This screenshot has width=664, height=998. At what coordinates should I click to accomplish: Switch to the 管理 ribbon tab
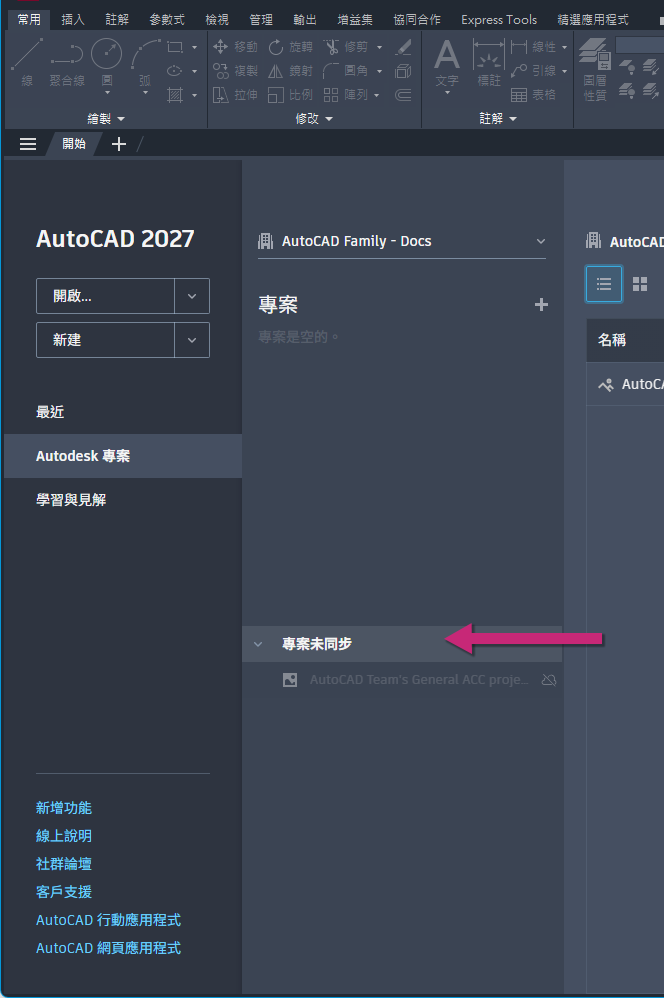tap(261, 20)
